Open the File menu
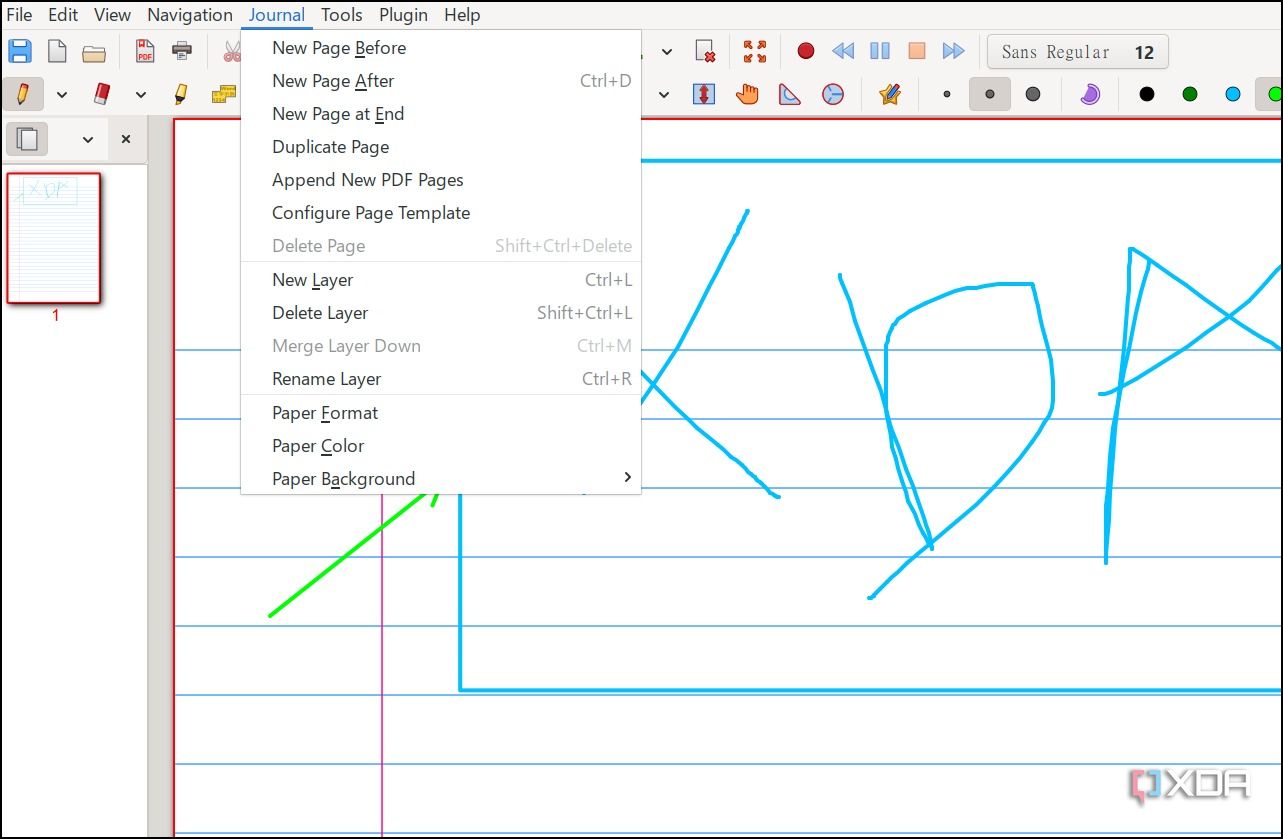The image size is (1283, 839). point(19,15)
